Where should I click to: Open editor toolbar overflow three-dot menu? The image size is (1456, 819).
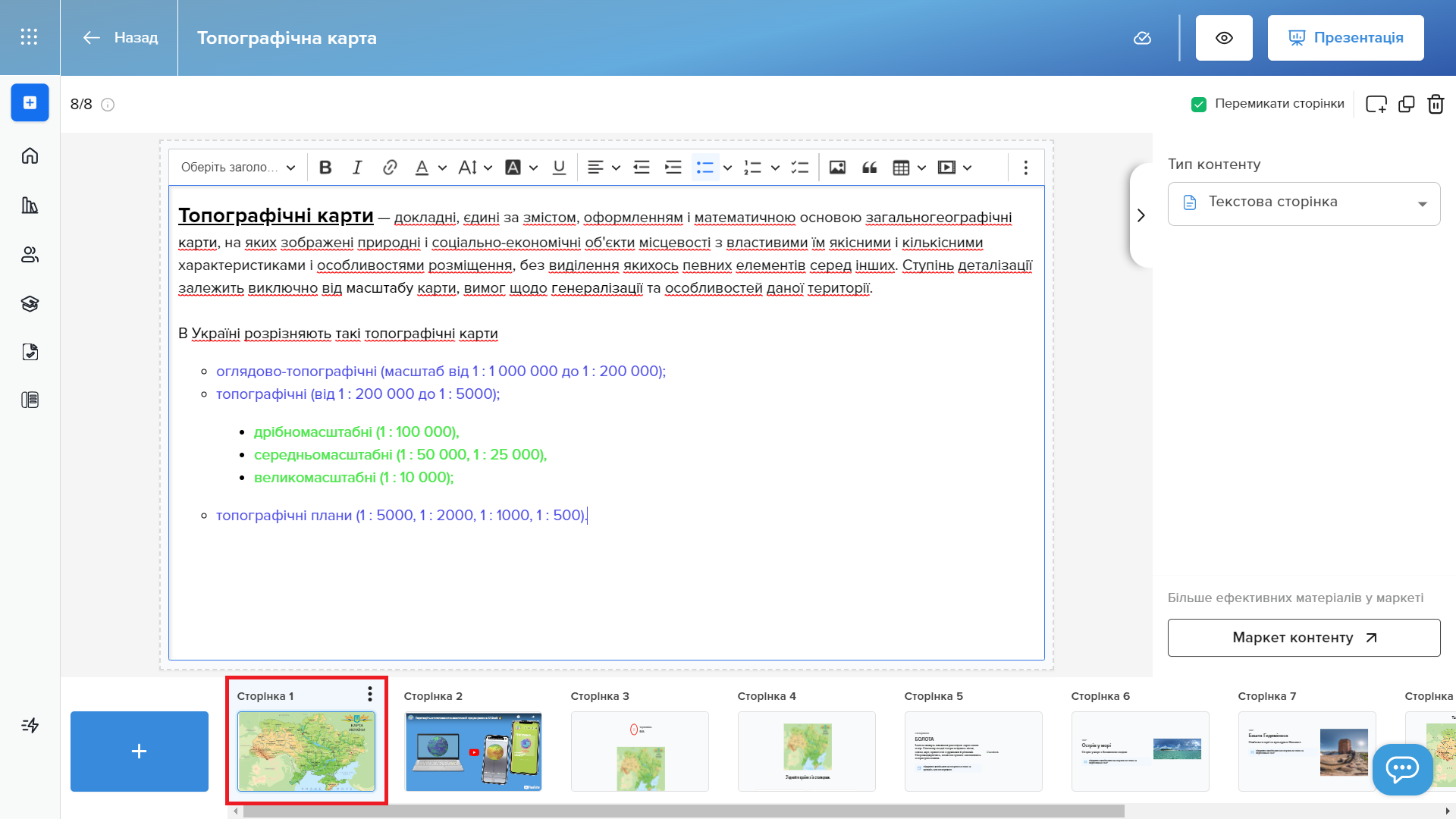[1025, 168]
